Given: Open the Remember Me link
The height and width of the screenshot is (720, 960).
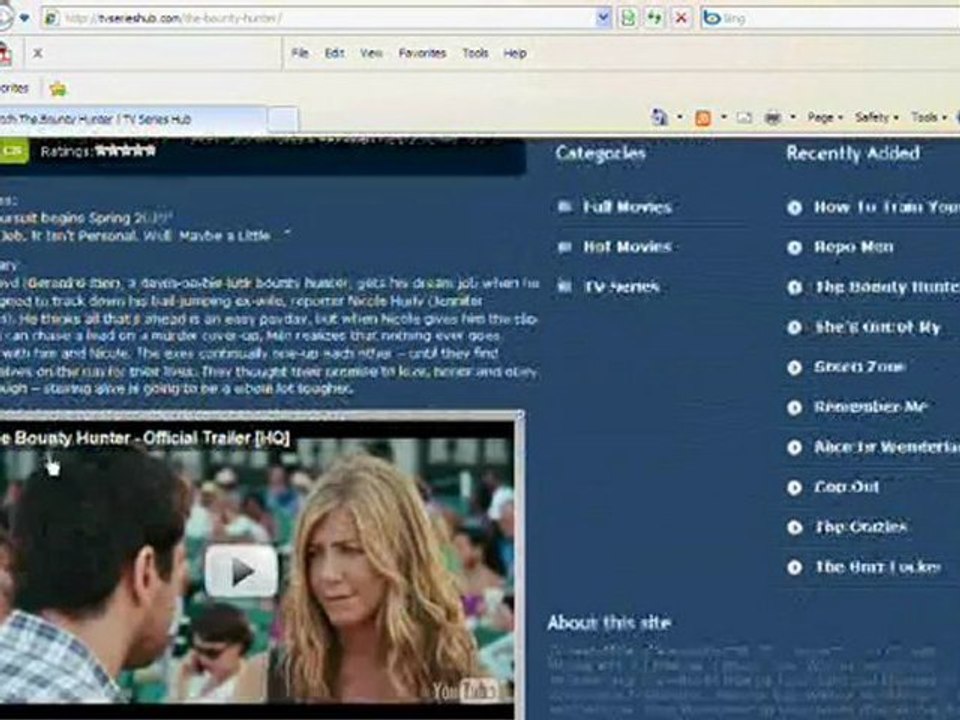Looking at the screenshot, I should point(870,407).
